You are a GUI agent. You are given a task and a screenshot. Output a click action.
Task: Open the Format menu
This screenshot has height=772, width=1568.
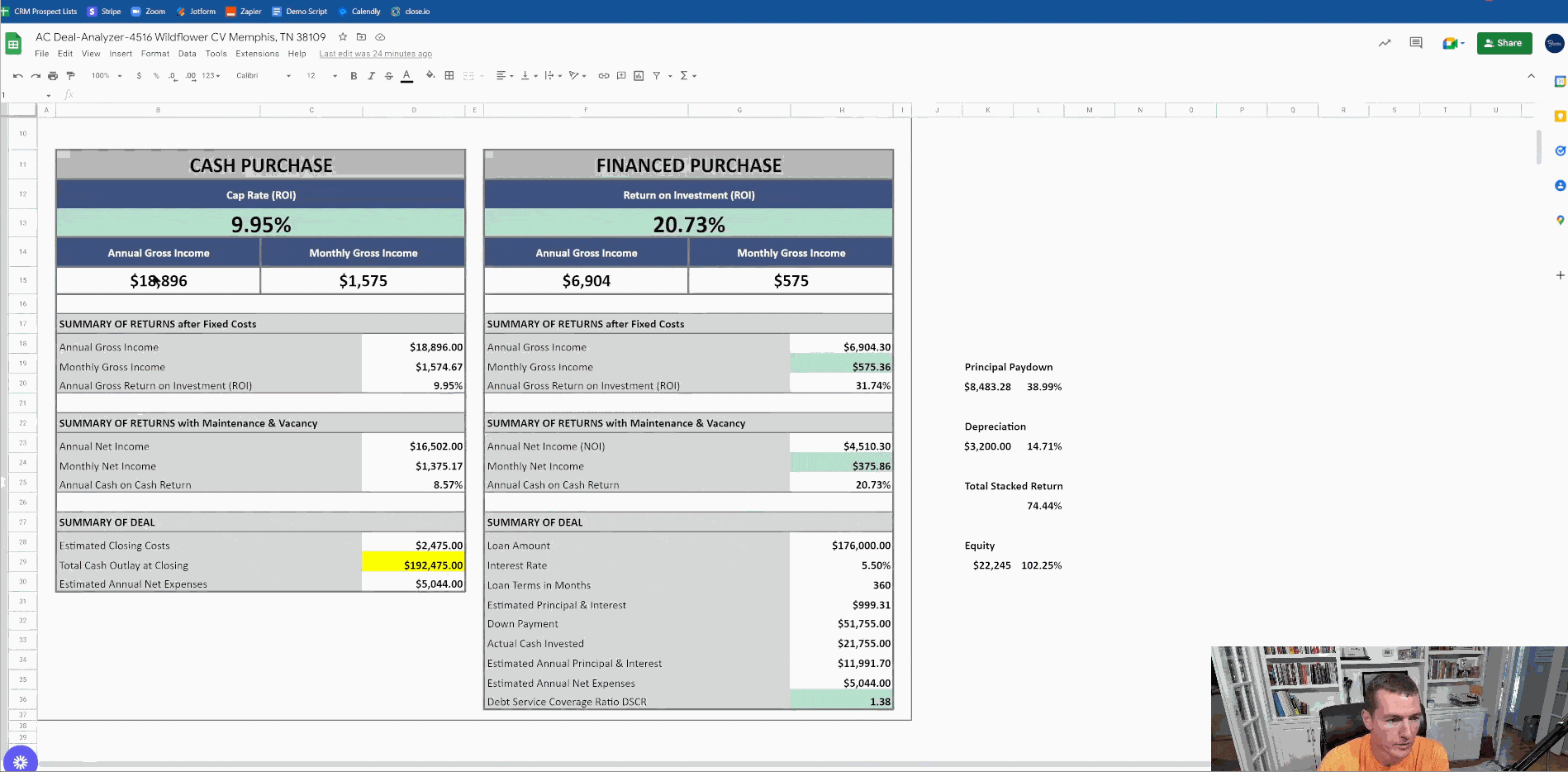click(154, 54)
